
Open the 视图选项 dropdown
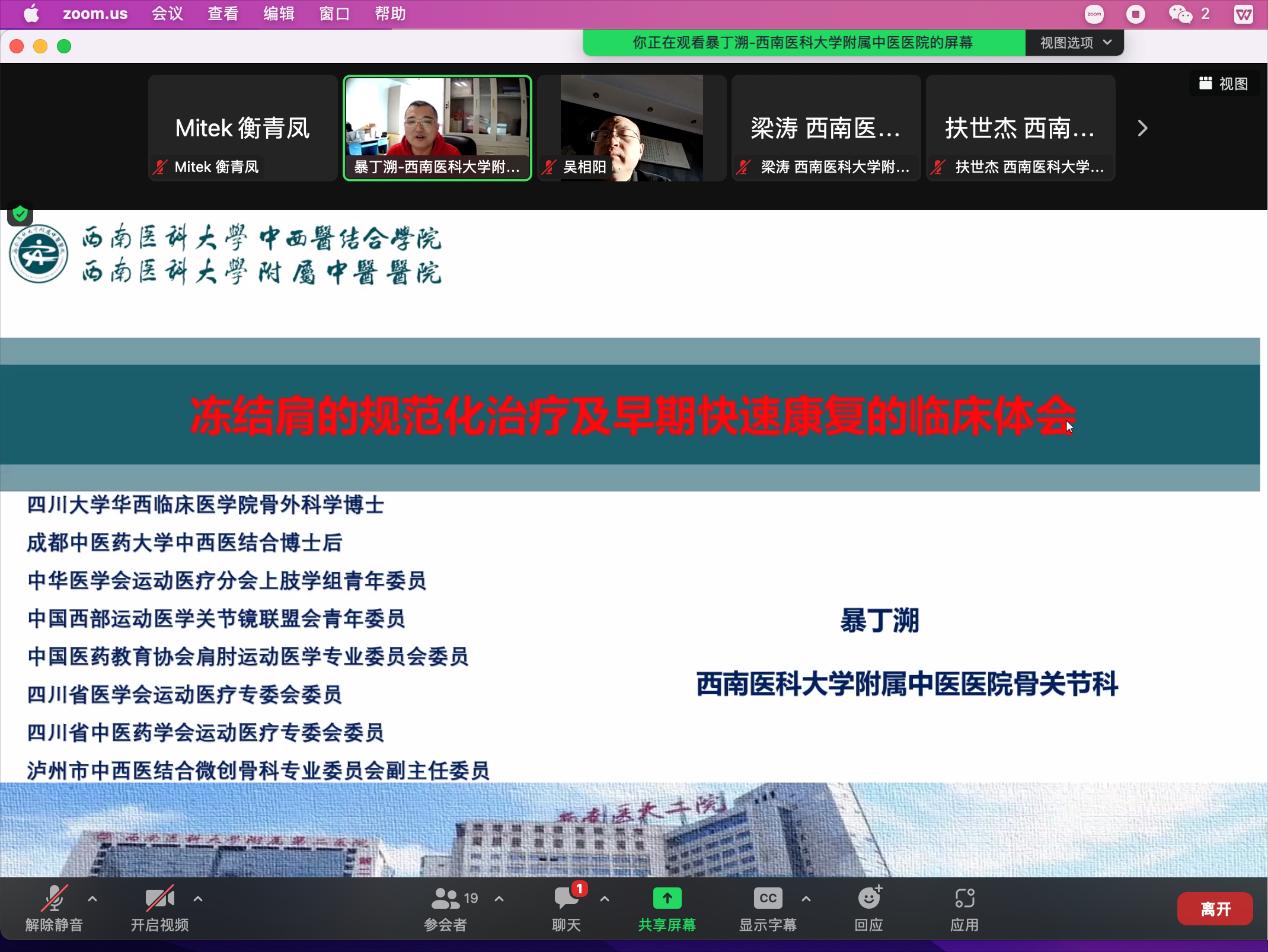coord(1075,42)
